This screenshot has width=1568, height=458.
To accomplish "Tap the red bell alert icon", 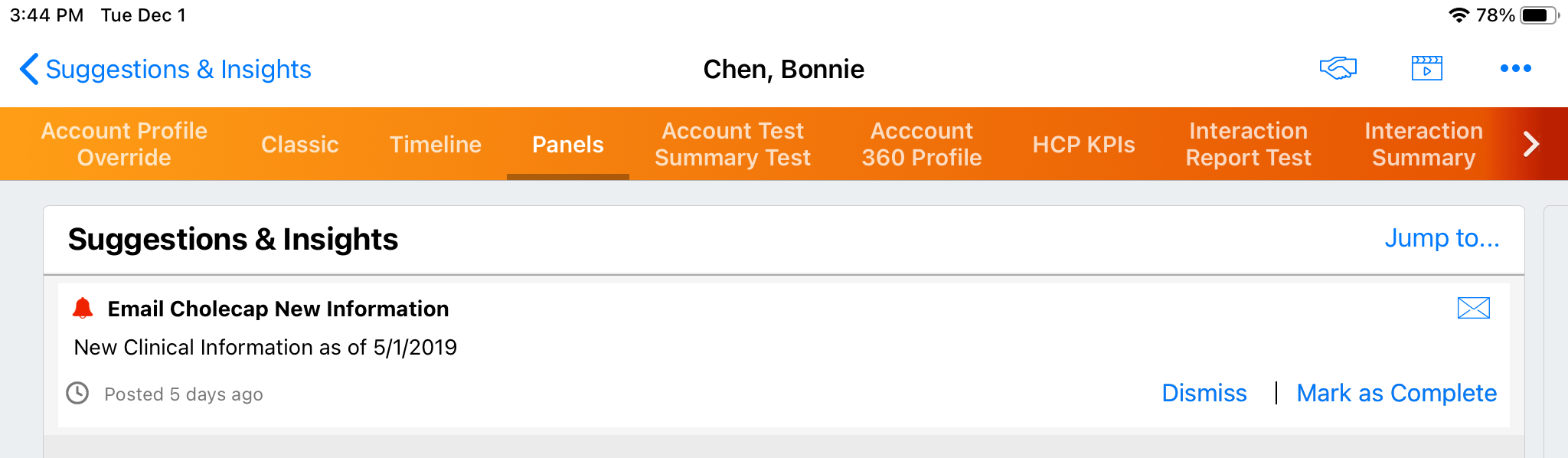I will [83, 308].
